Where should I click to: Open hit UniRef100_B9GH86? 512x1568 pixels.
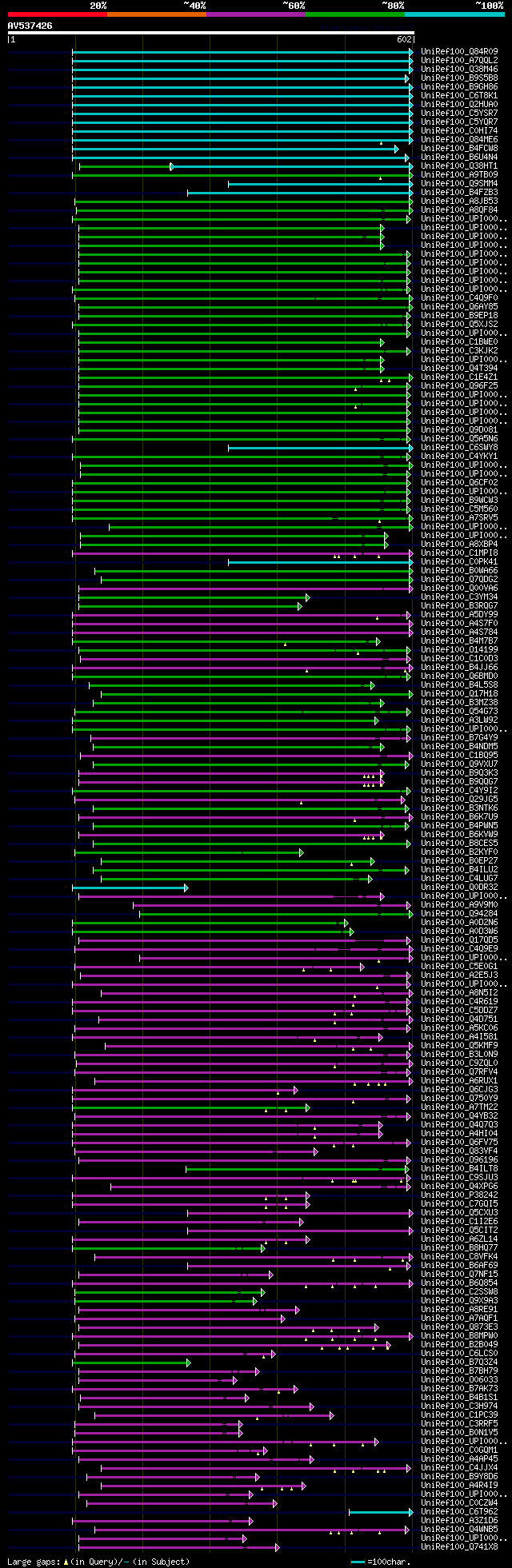pos(459,87)
